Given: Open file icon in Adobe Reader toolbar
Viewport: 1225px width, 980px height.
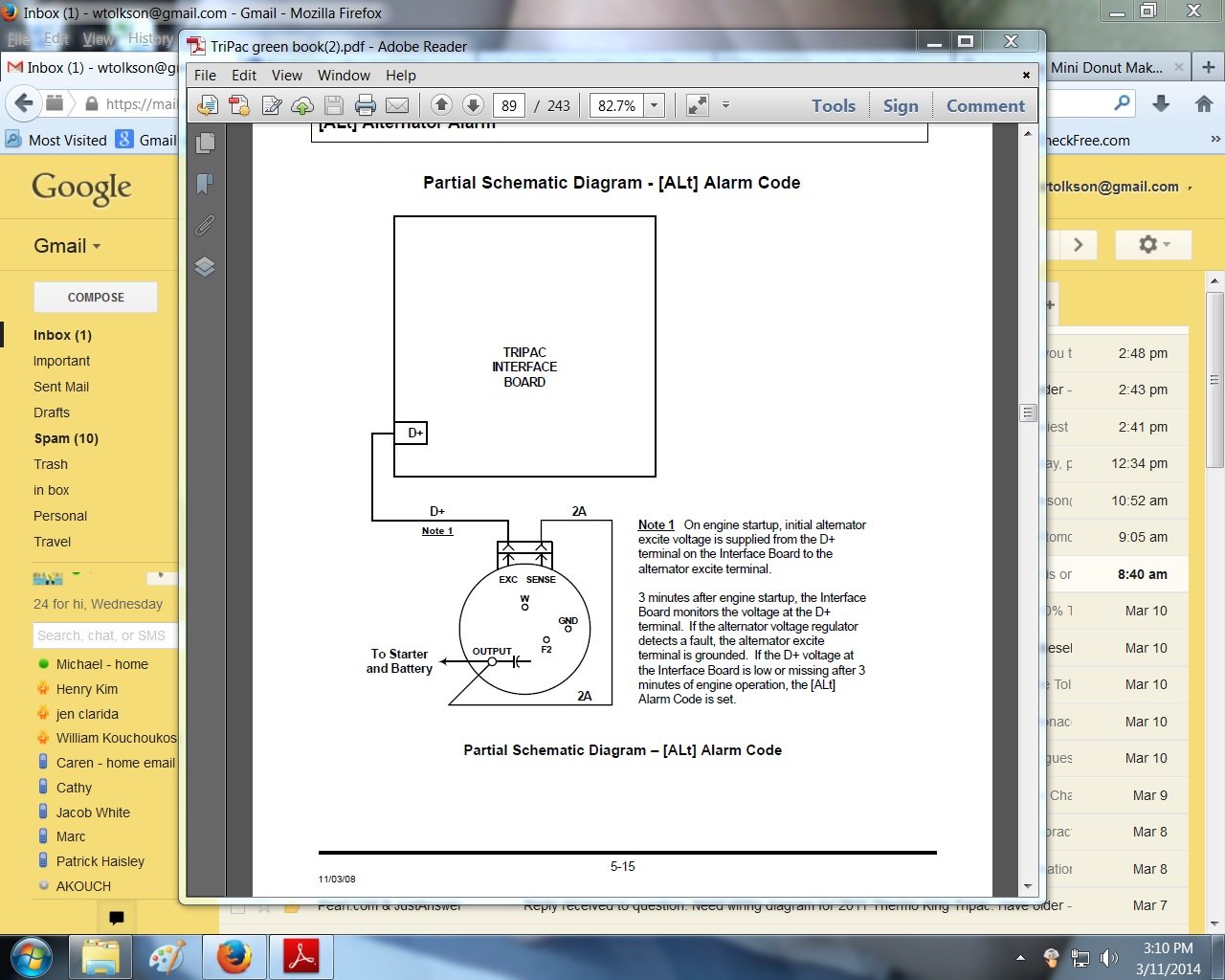Looking at the screenshot, I should point(208,105).
